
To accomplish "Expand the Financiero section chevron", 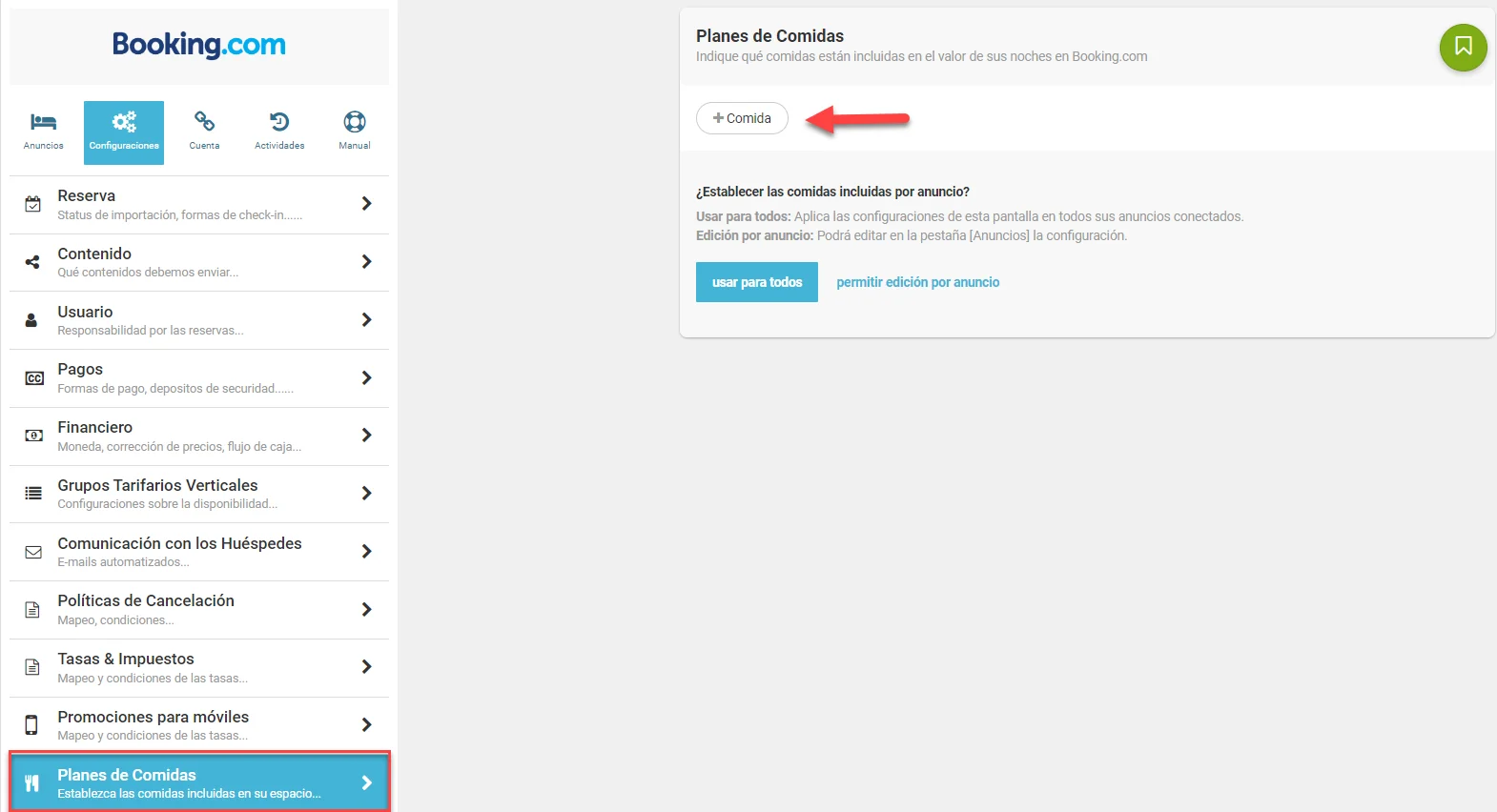I will point(366,435).
